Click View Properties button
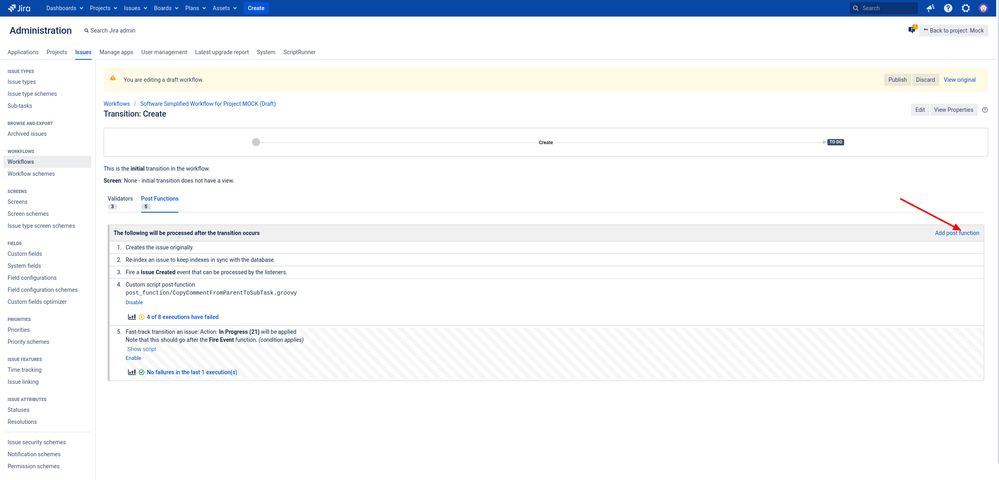Viewport: 999px width, 480px height. click(953, 110)
